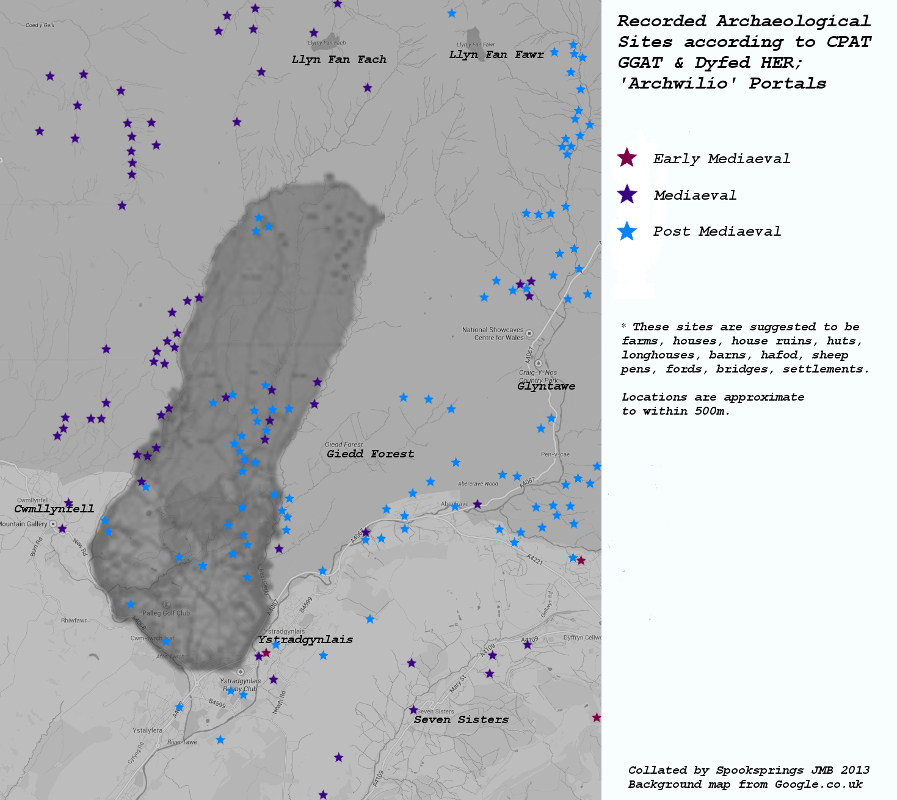Click the Palleg Golf Club map marker

pyautogui.click(x=166, y=604)
